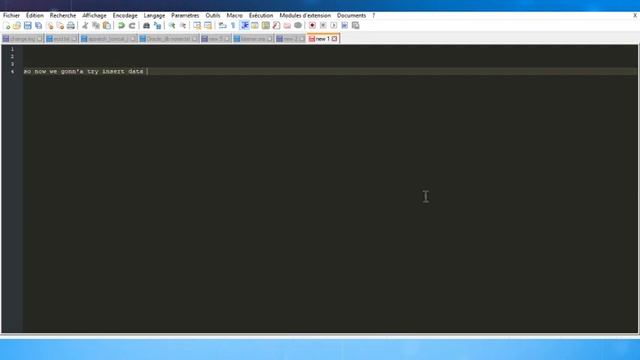Open the Édition menu

click(35, 16)
